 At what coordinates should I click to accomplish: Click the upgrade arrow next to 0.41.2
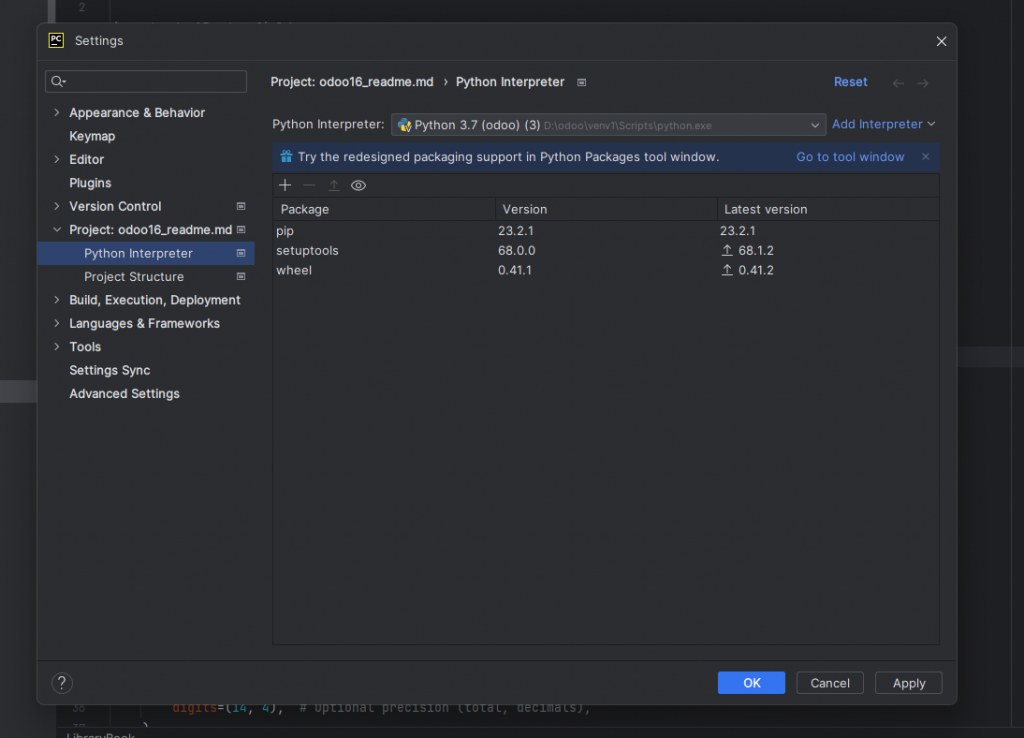[x=727, y=270]
